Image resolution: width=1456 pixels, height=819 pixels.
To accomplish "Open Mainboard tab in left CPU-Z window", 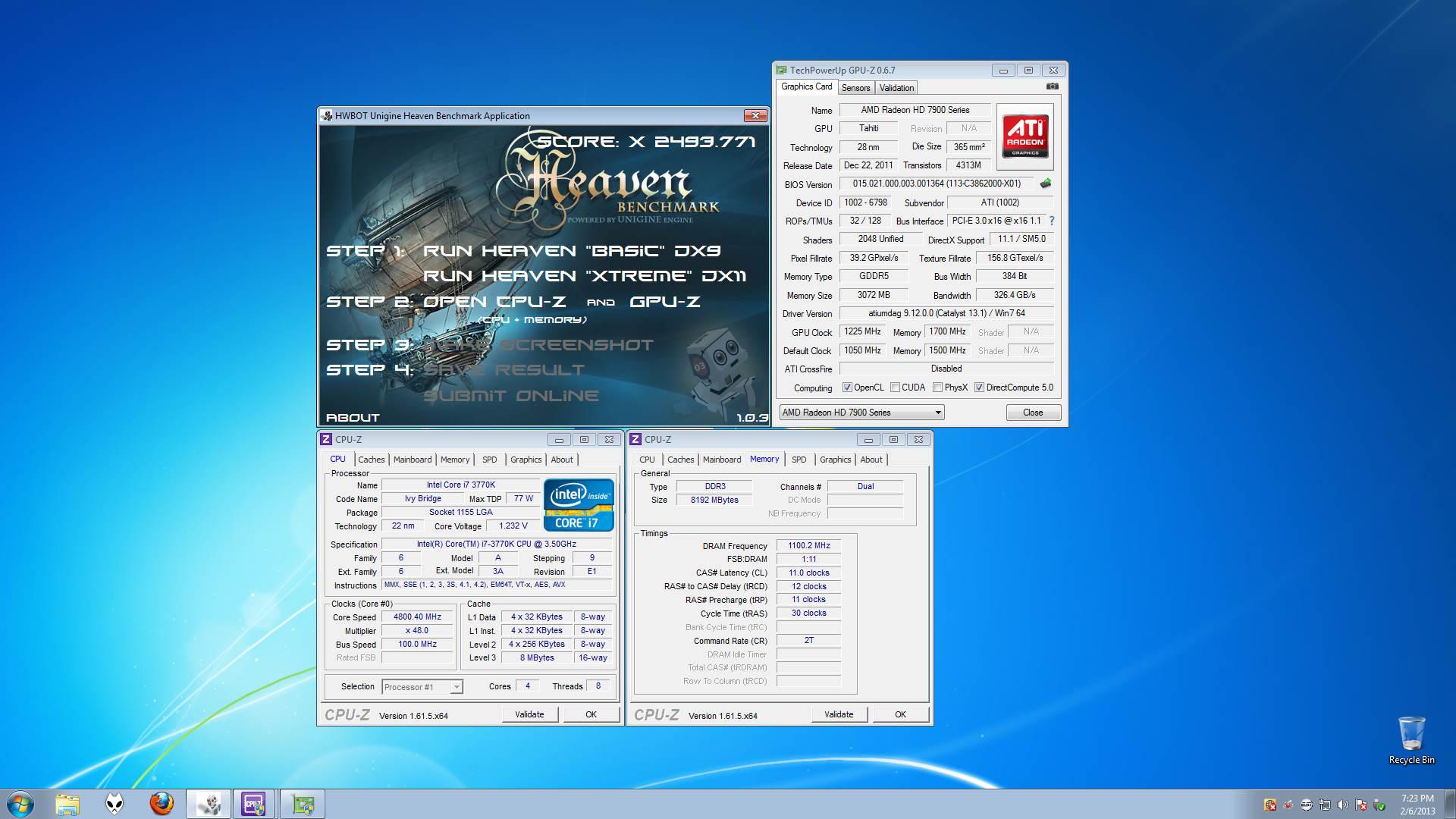I will click(413, 460).
